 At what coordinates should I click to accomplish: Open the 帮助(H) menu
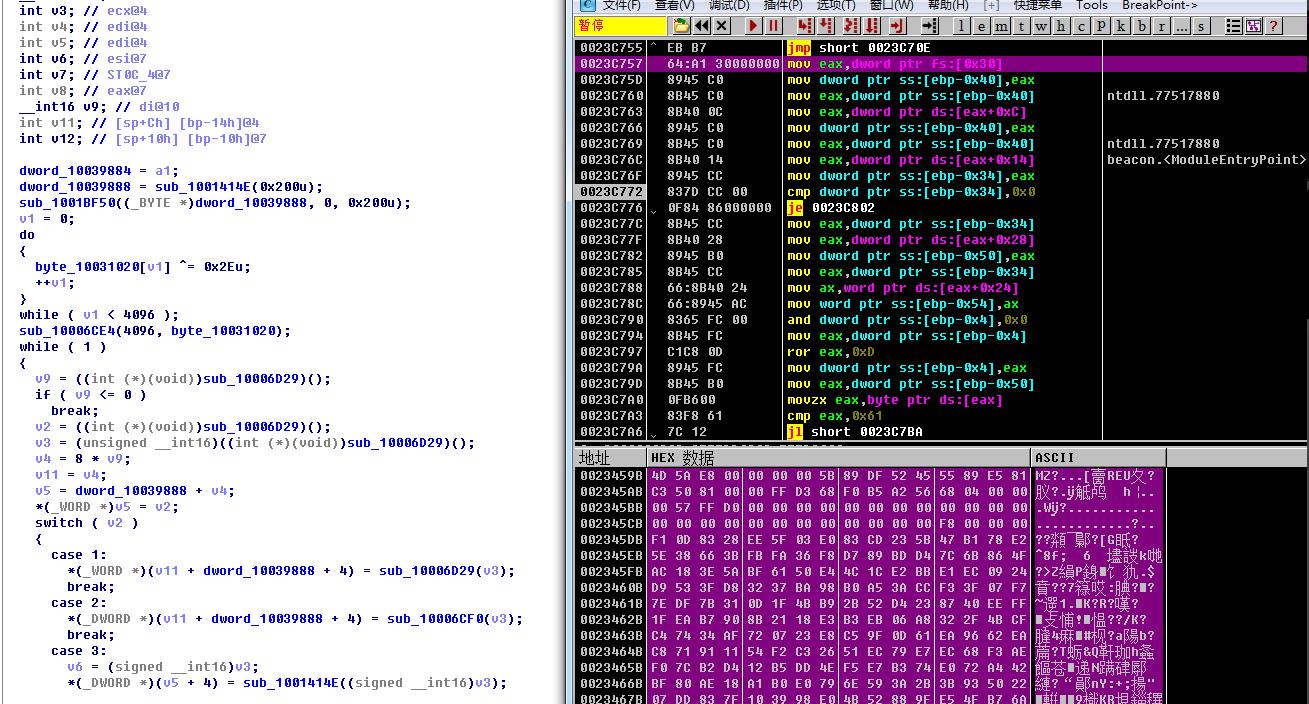coord(948,5)
